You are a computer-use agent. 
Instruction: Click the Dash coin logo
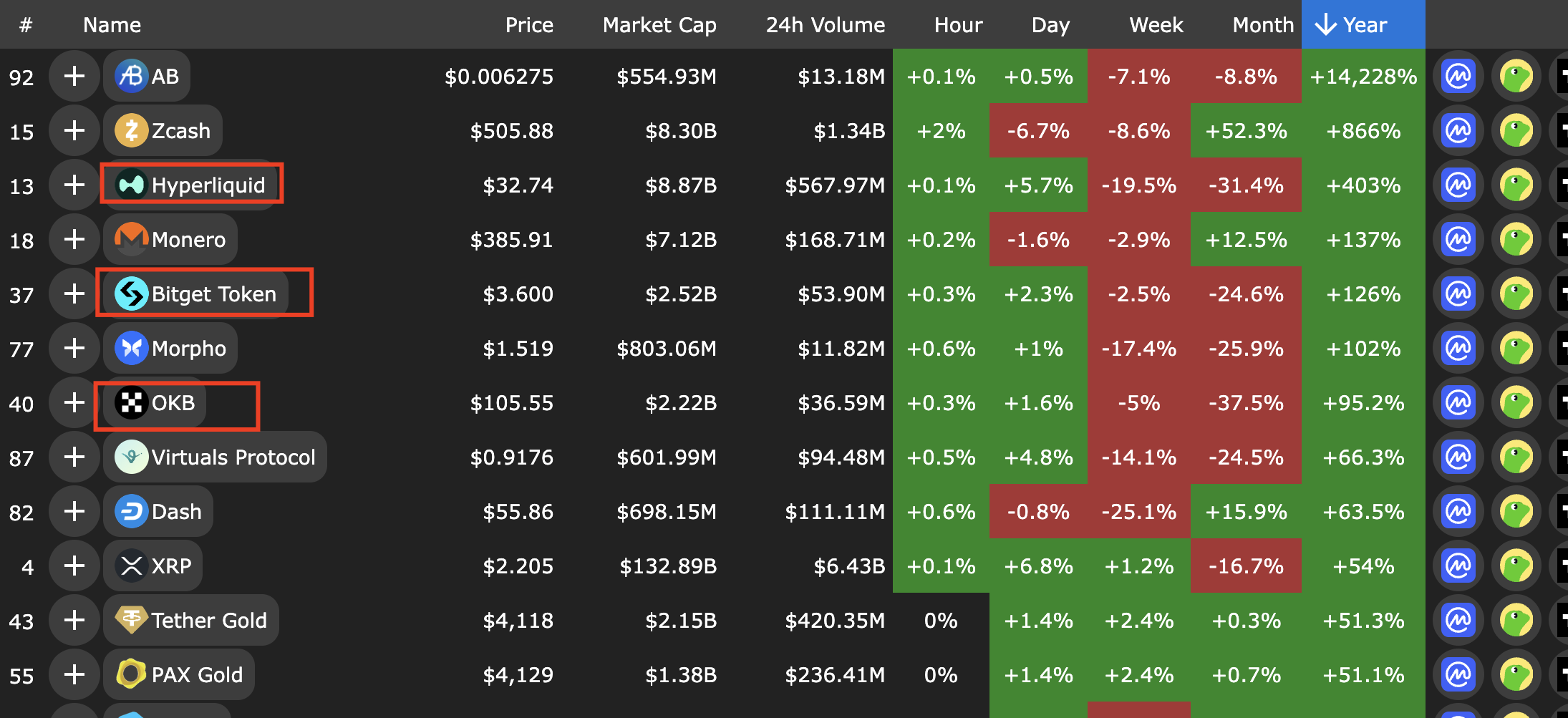tap(132, 511)
